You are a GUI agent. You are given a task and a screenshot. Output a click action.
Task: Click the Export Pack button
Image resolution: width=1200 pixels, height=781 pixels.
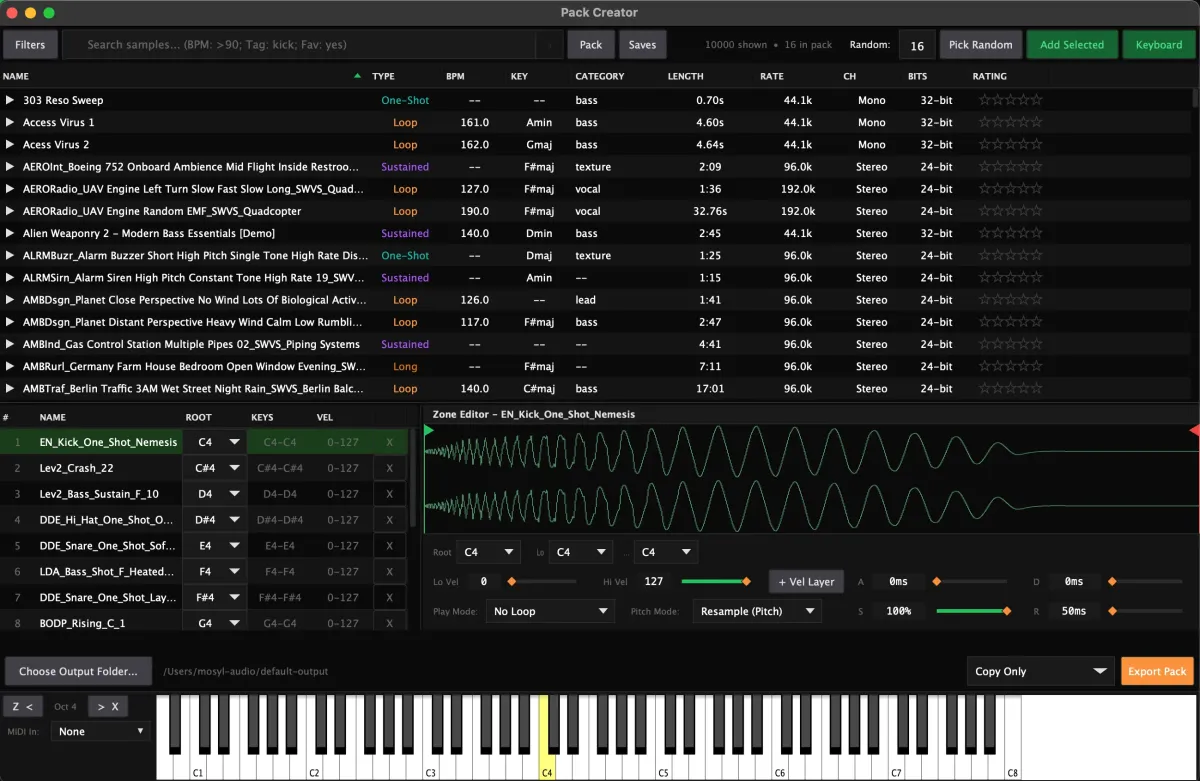(x=1157, y=671)
